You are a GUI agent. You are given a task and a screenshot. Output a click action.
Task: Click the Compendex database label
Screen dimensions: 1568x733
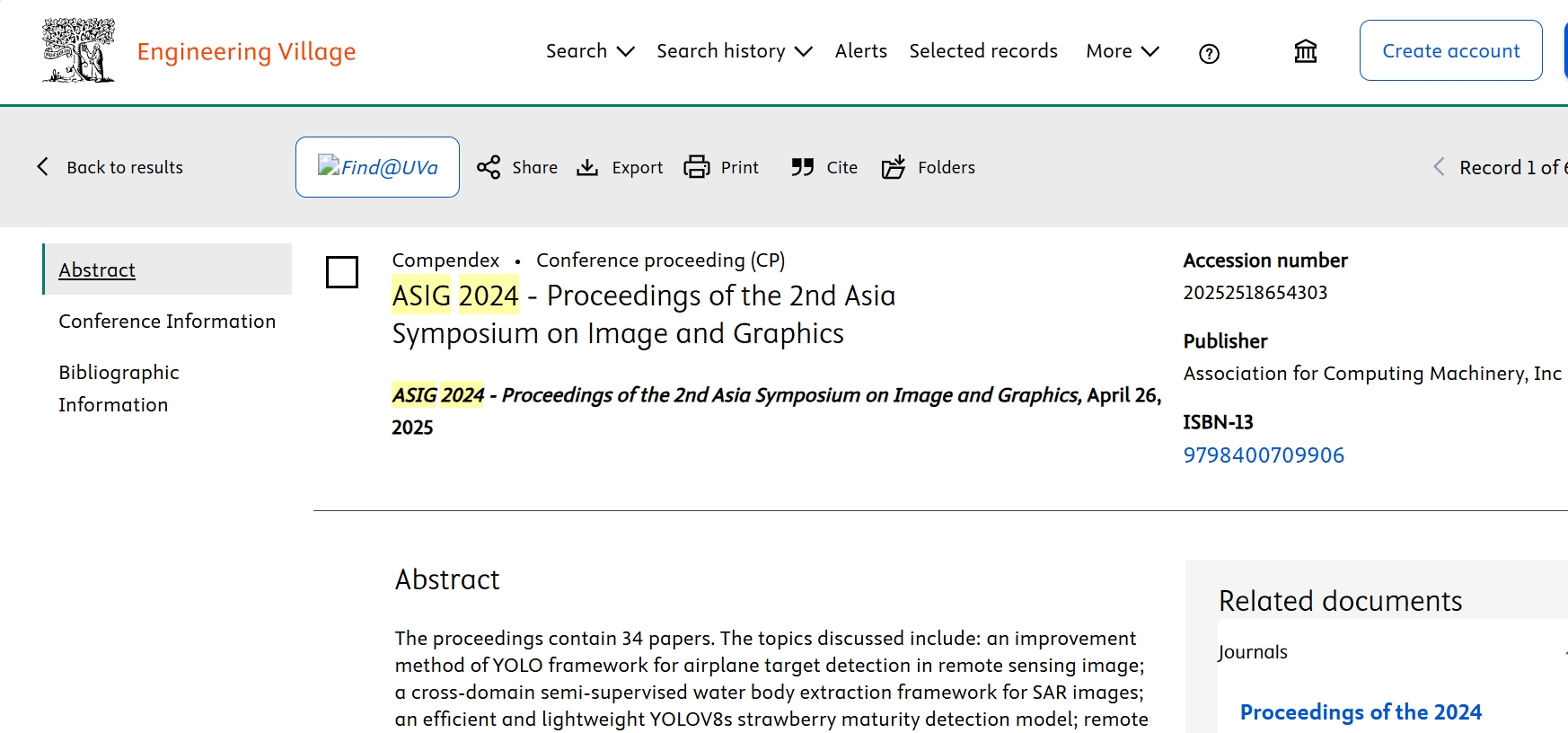pyautogui.click(x=445, y=261)
